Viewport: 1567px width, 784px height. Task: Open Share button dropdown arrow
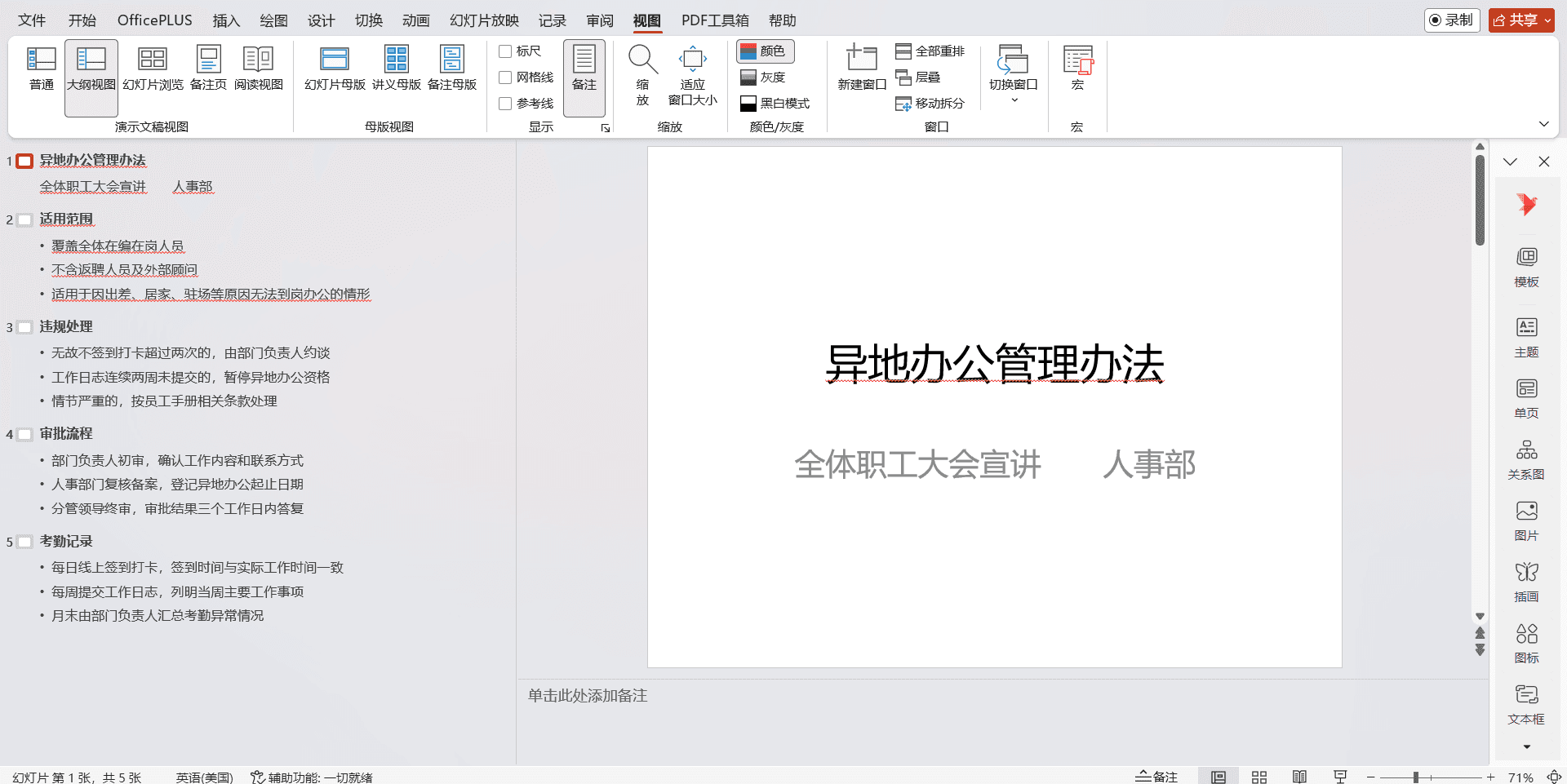tap(1547, 20)
